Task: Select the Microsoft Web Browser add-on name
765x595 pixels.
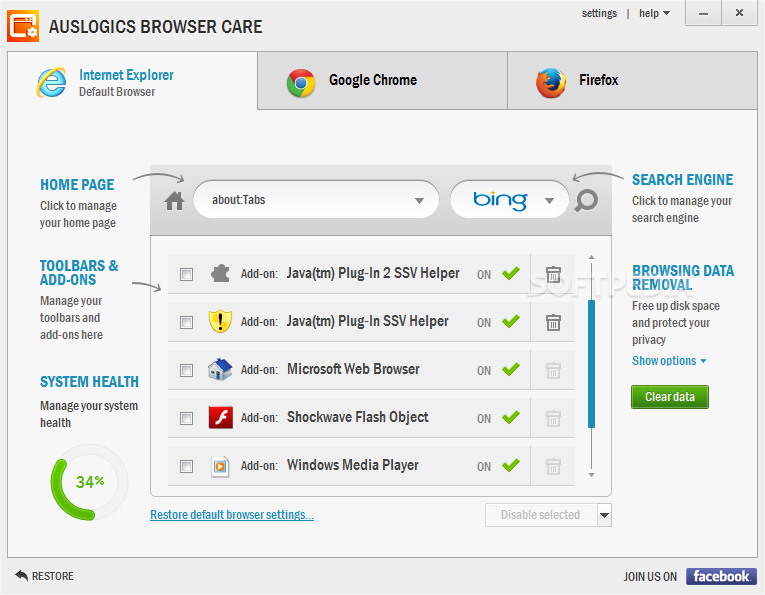Action: coord(353,369)
